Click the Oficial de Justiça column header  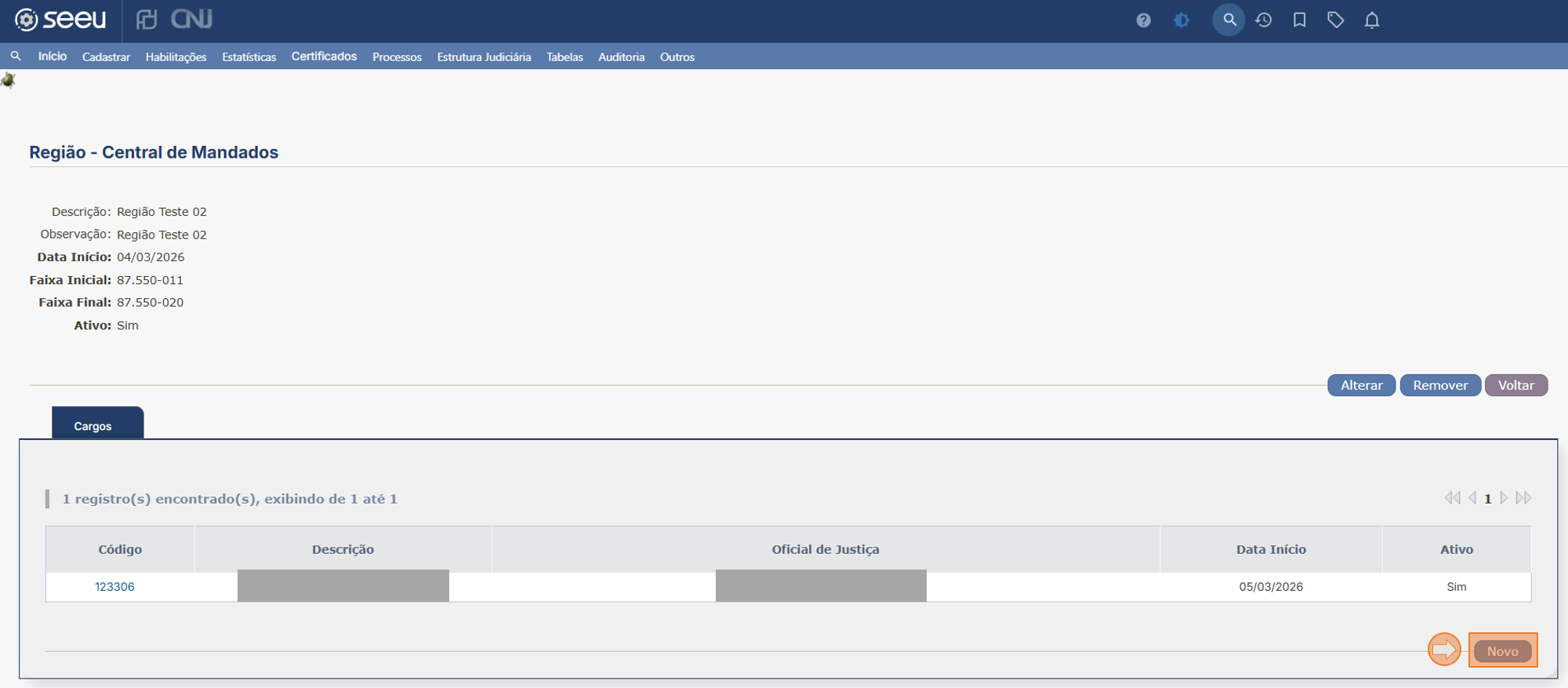826,549
